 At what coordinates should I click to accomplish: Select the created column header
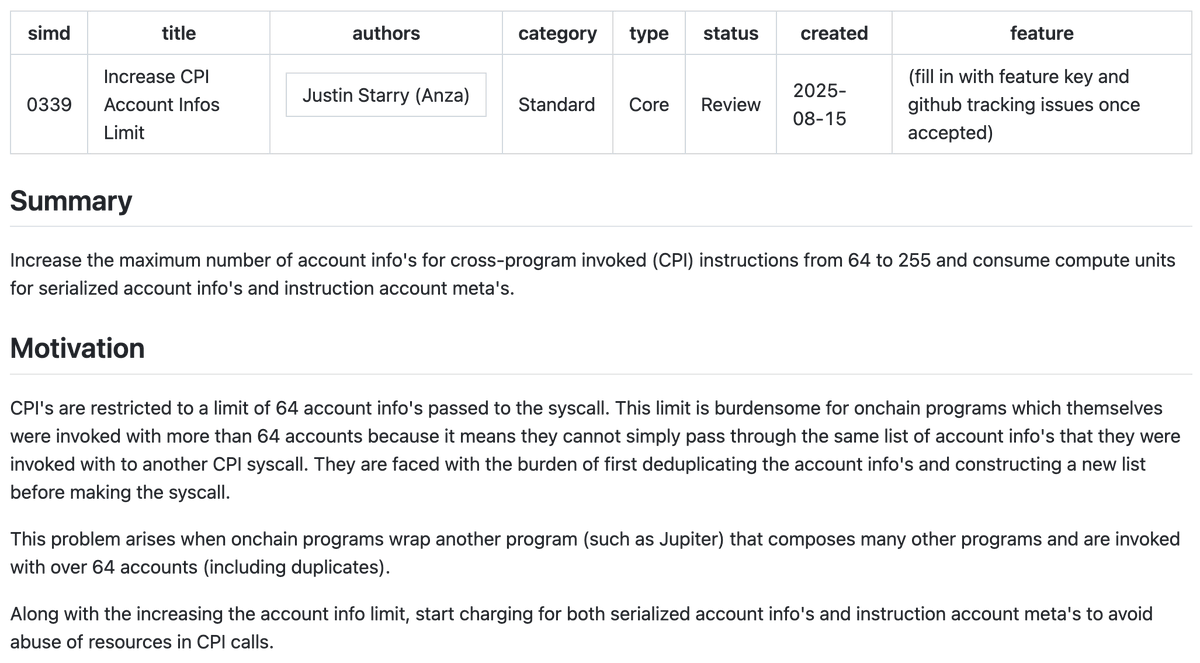[x=834, y=33]
